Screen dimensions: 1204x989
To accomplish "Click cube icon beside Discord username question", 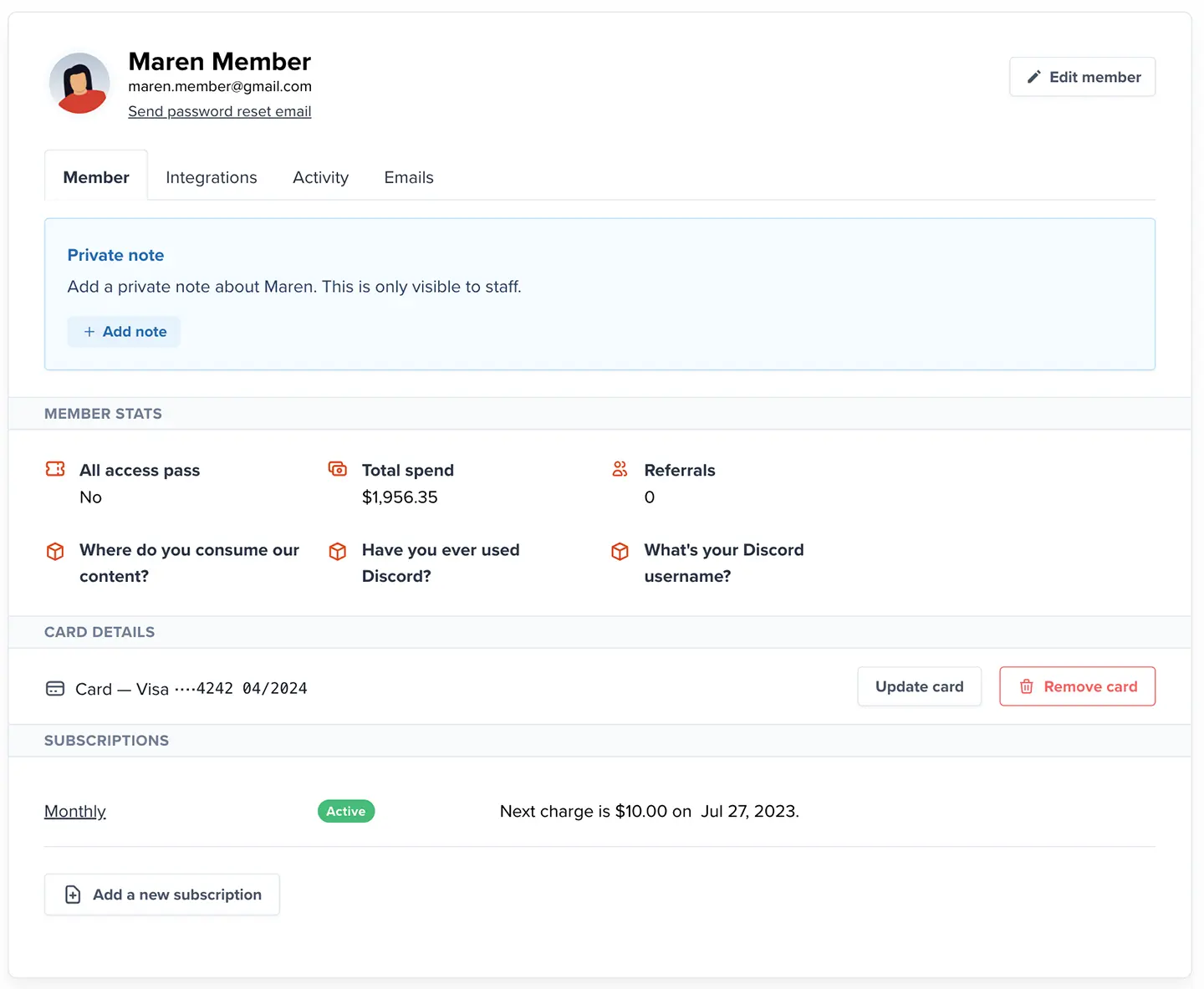I will pos(620,551).
